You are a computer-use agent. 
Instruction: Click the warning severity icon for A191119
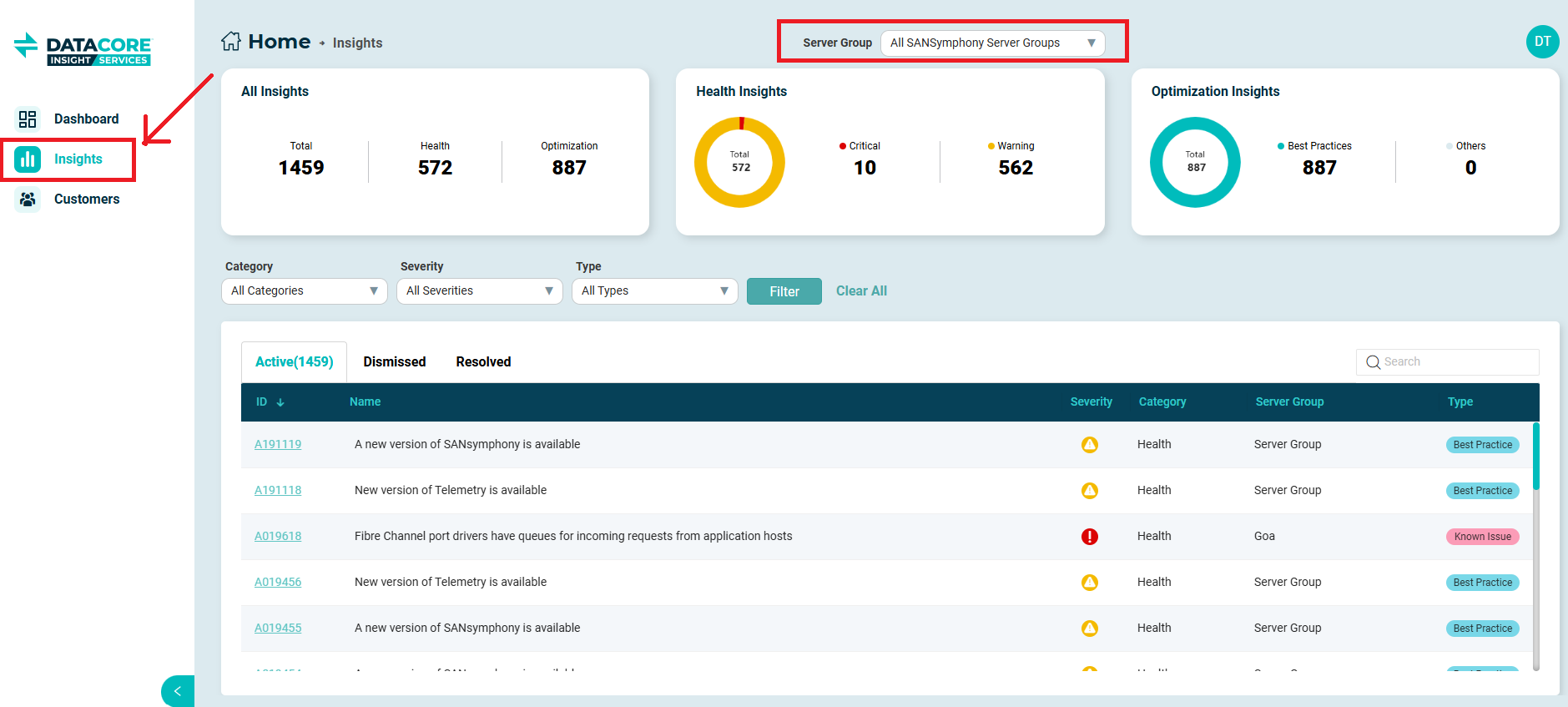pos(1089,445)
